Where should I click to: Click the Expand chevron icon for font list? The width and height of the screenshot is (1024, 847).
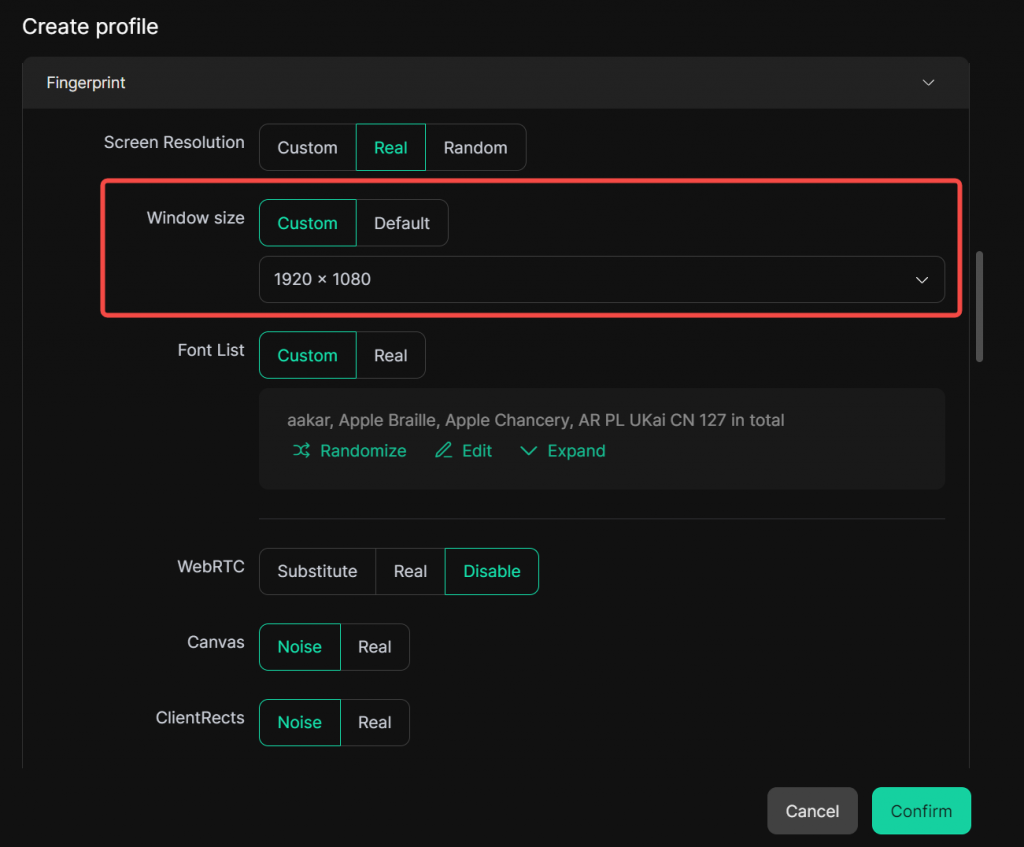tap(529, 451)
